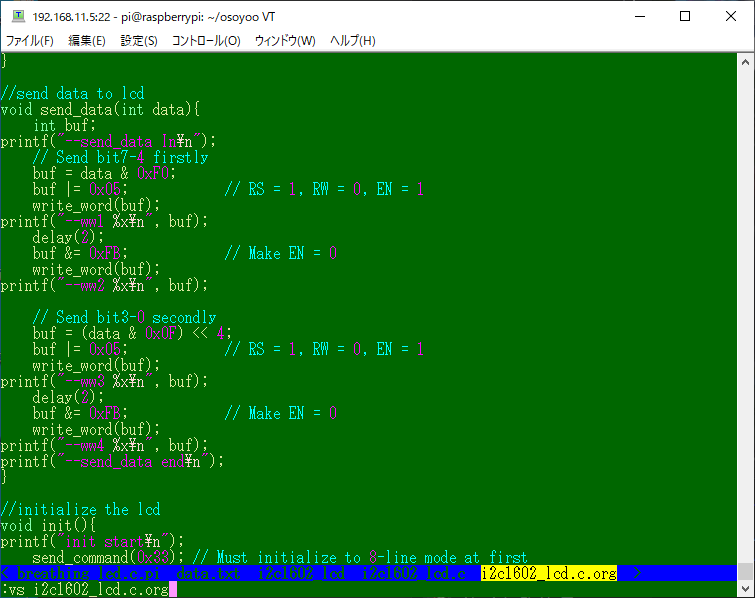Click the printf "--ww2" line
The width and height of the screenshot is (755, 598).
[104, 286]
